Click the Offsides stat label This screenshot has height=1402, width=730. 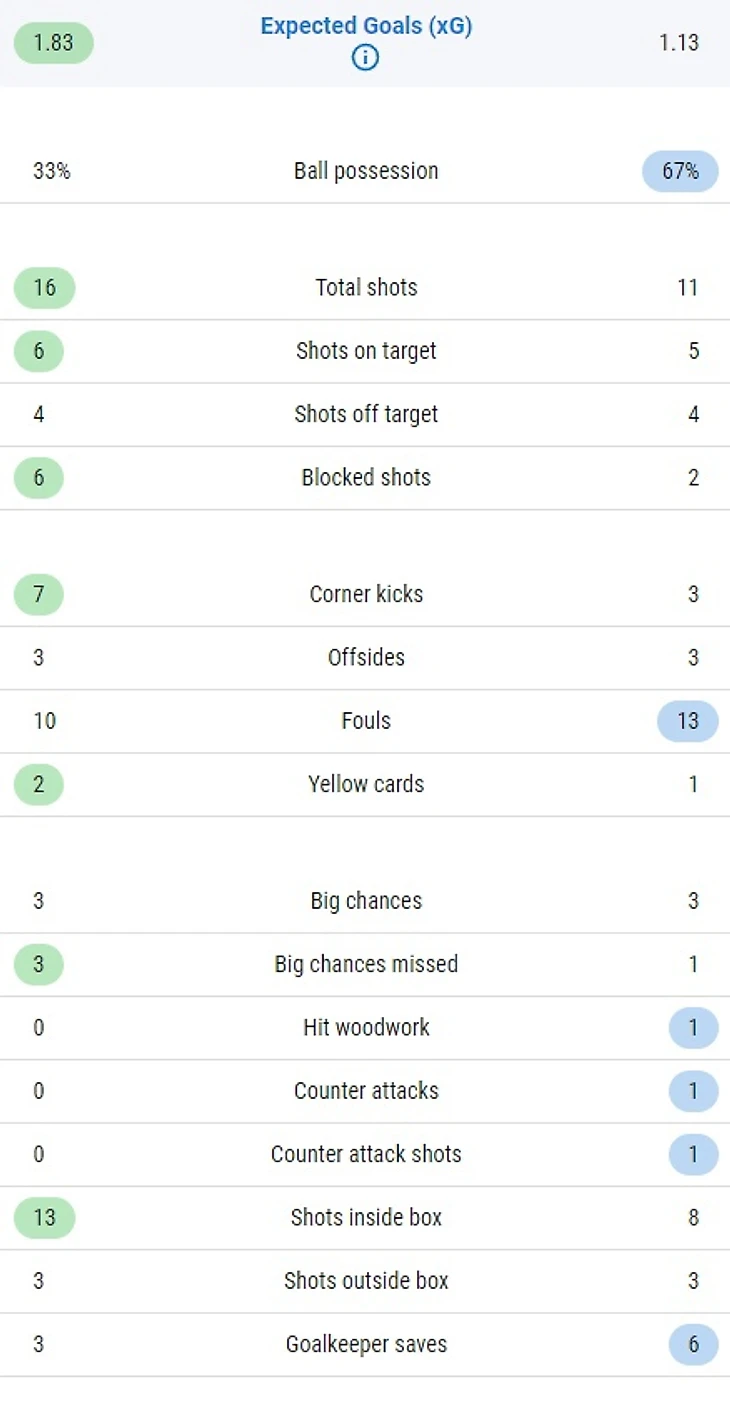pyautogui.click(x=366, y=657)
